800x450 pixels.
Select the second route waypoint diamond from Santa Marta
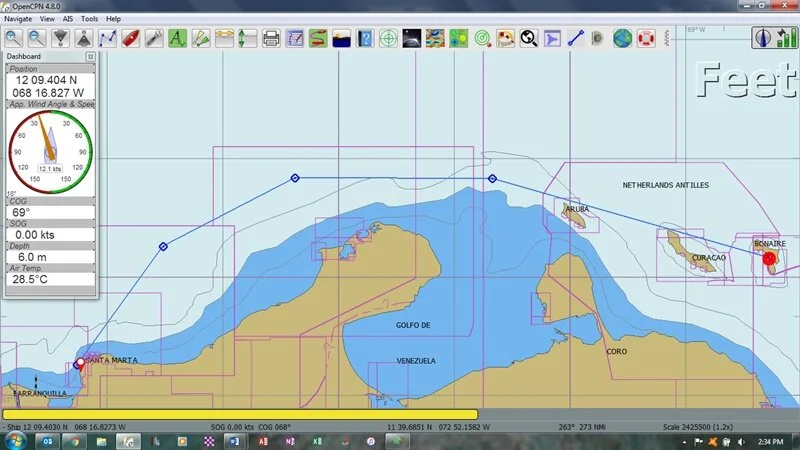point(295,178)
